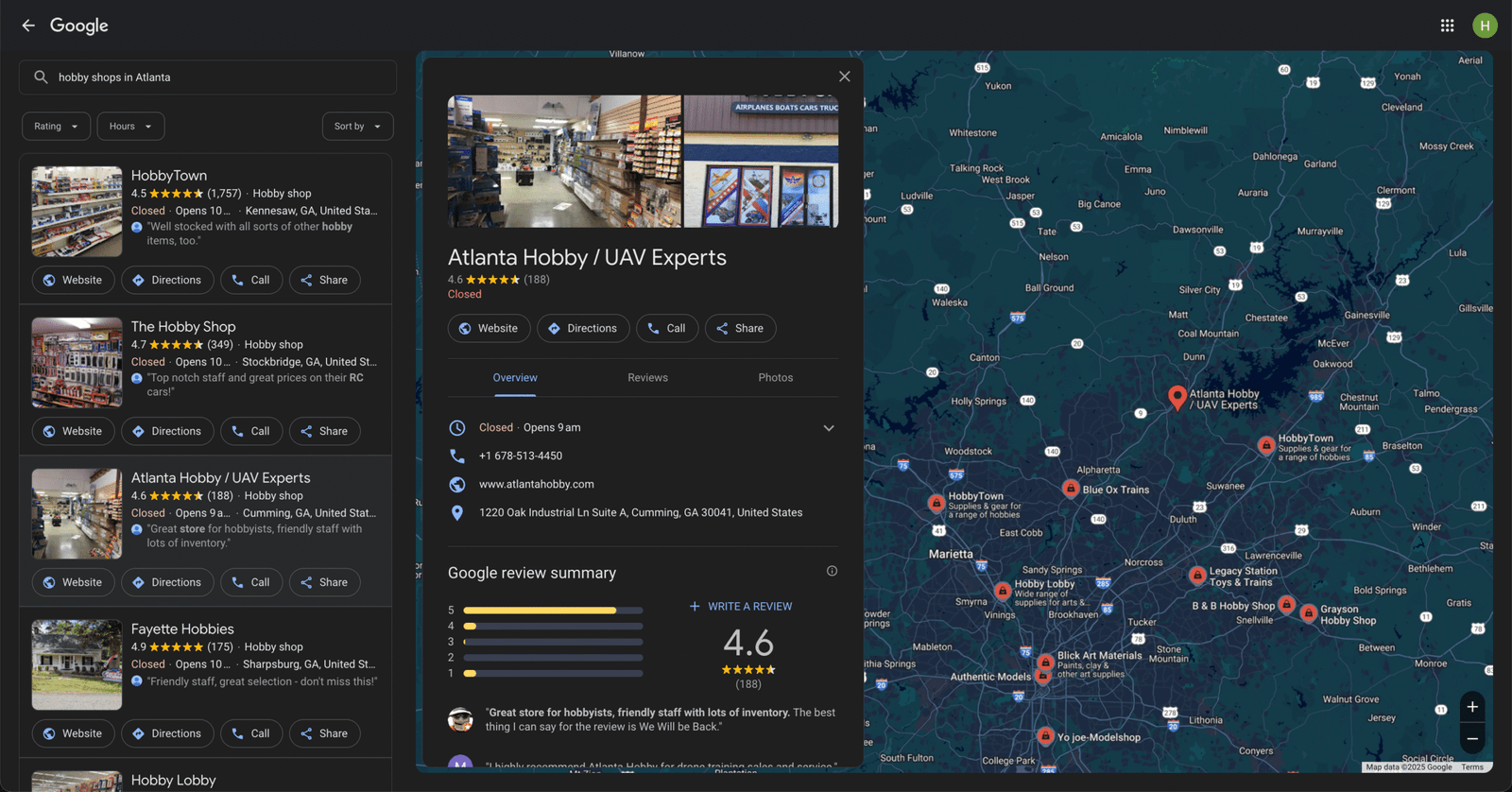The image size is (1512, 792).
Task: Zoom in on the map
Action: (1472, 707)
